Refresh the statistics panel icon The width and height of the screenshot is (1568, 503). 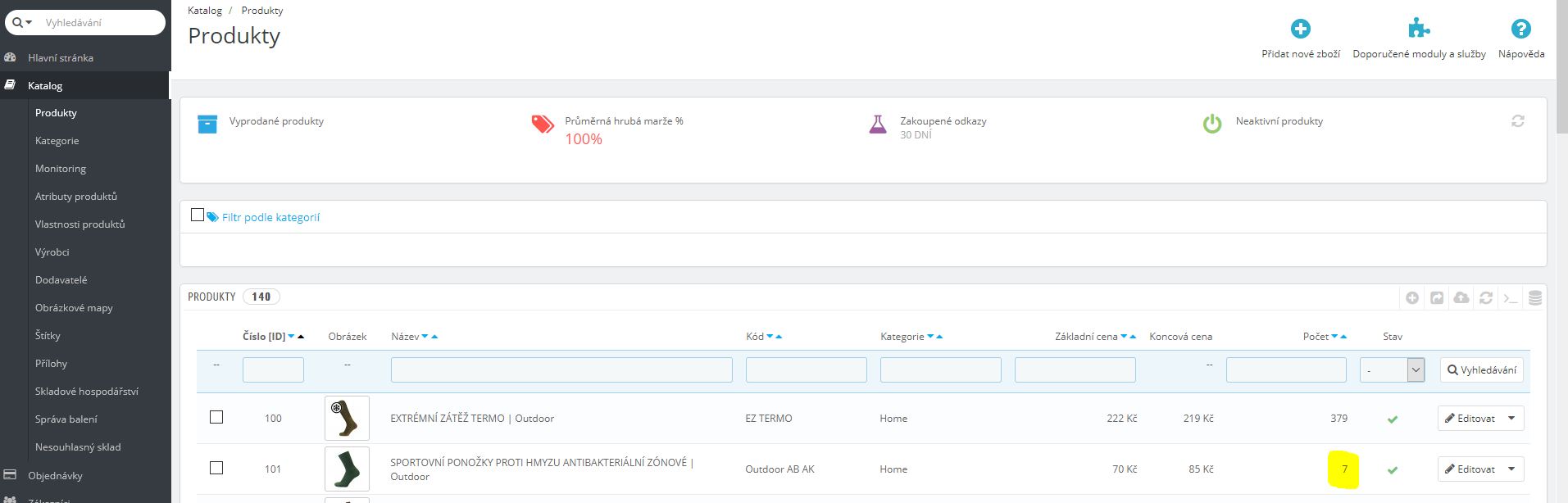1518,121
